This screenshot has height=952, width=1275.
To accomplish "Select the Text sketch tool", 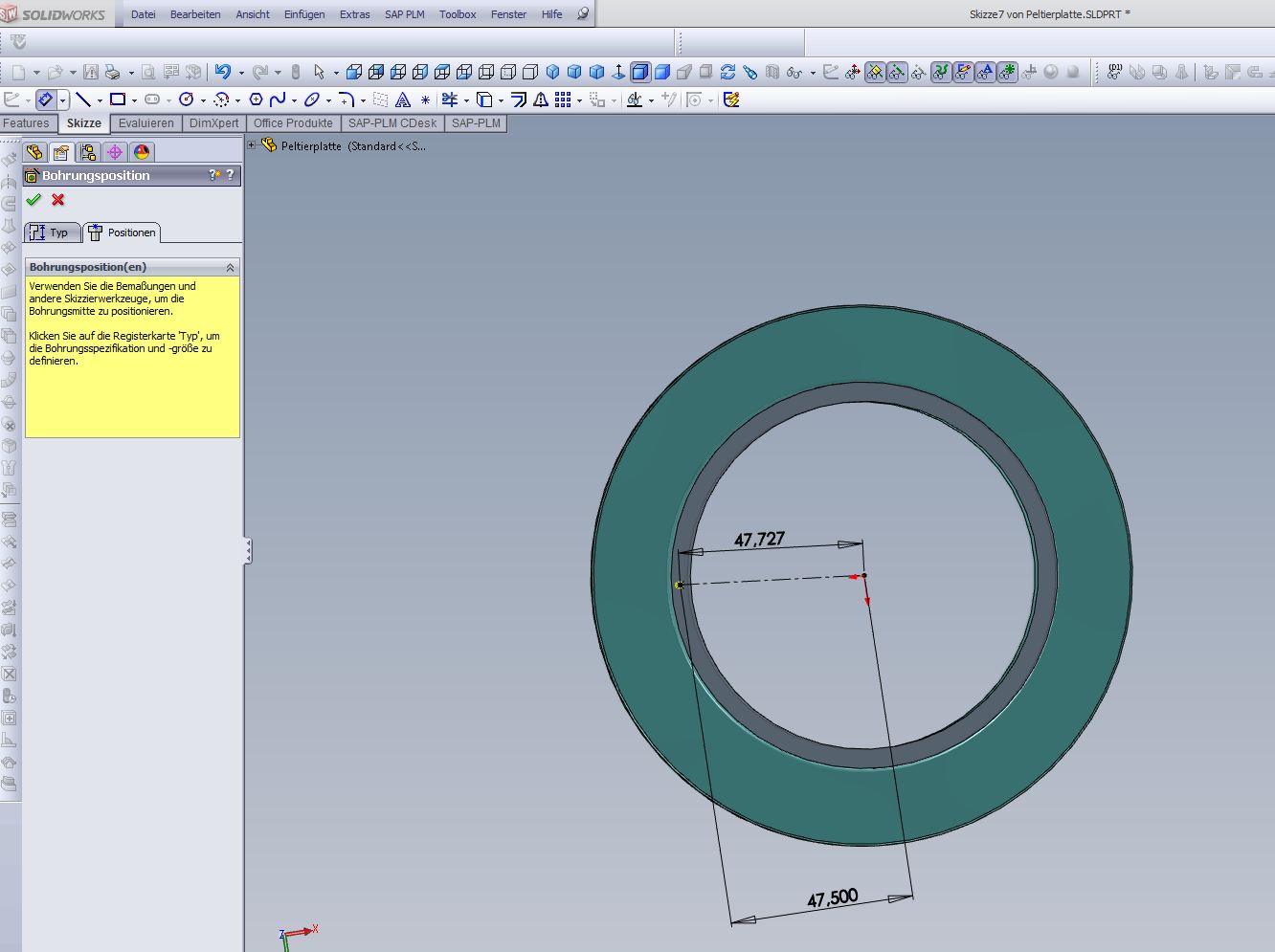I will 403,100.
